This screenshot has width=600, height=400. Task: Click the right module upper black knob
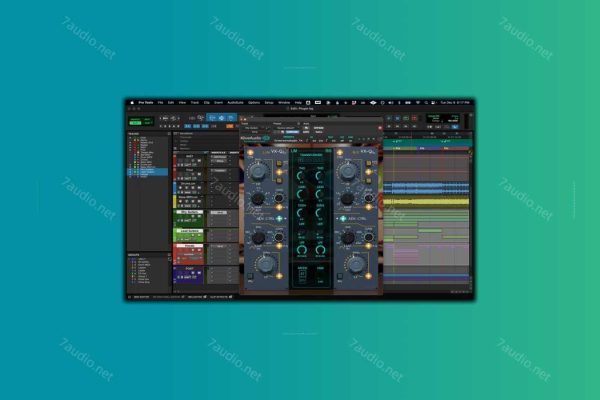pyautogui.click(x=347, y=199)
